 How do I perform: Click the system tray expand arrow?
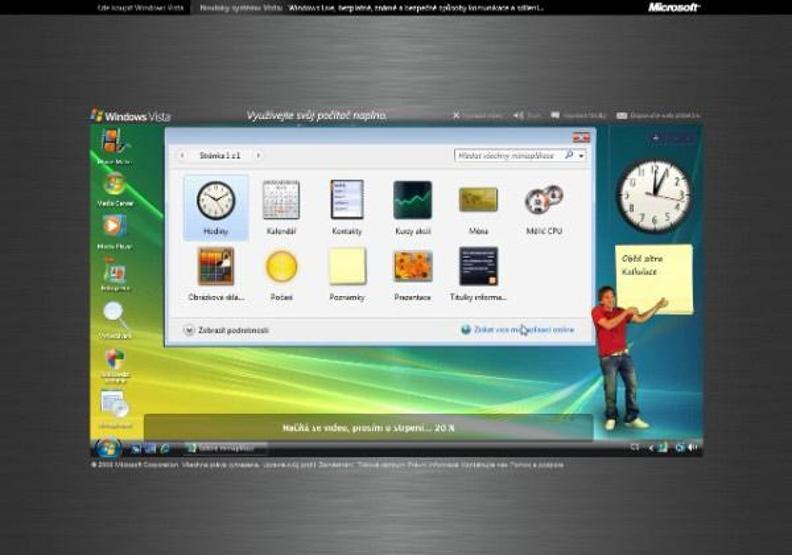point(651,447)
